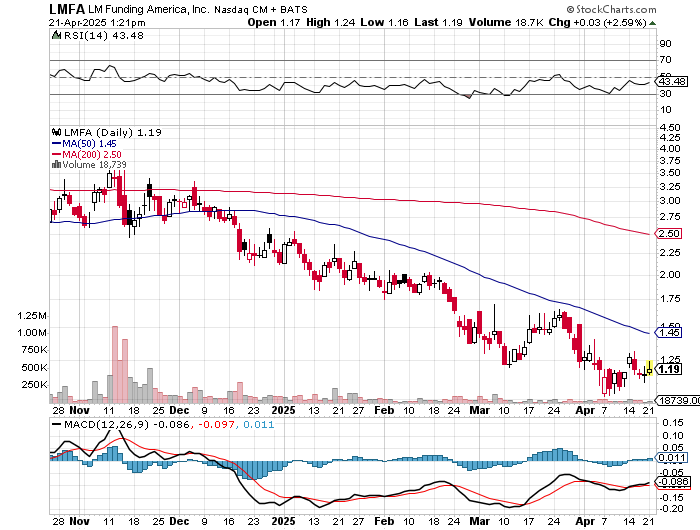
Task: Click the 1.00M volume axis label
Action: (32, 332)
